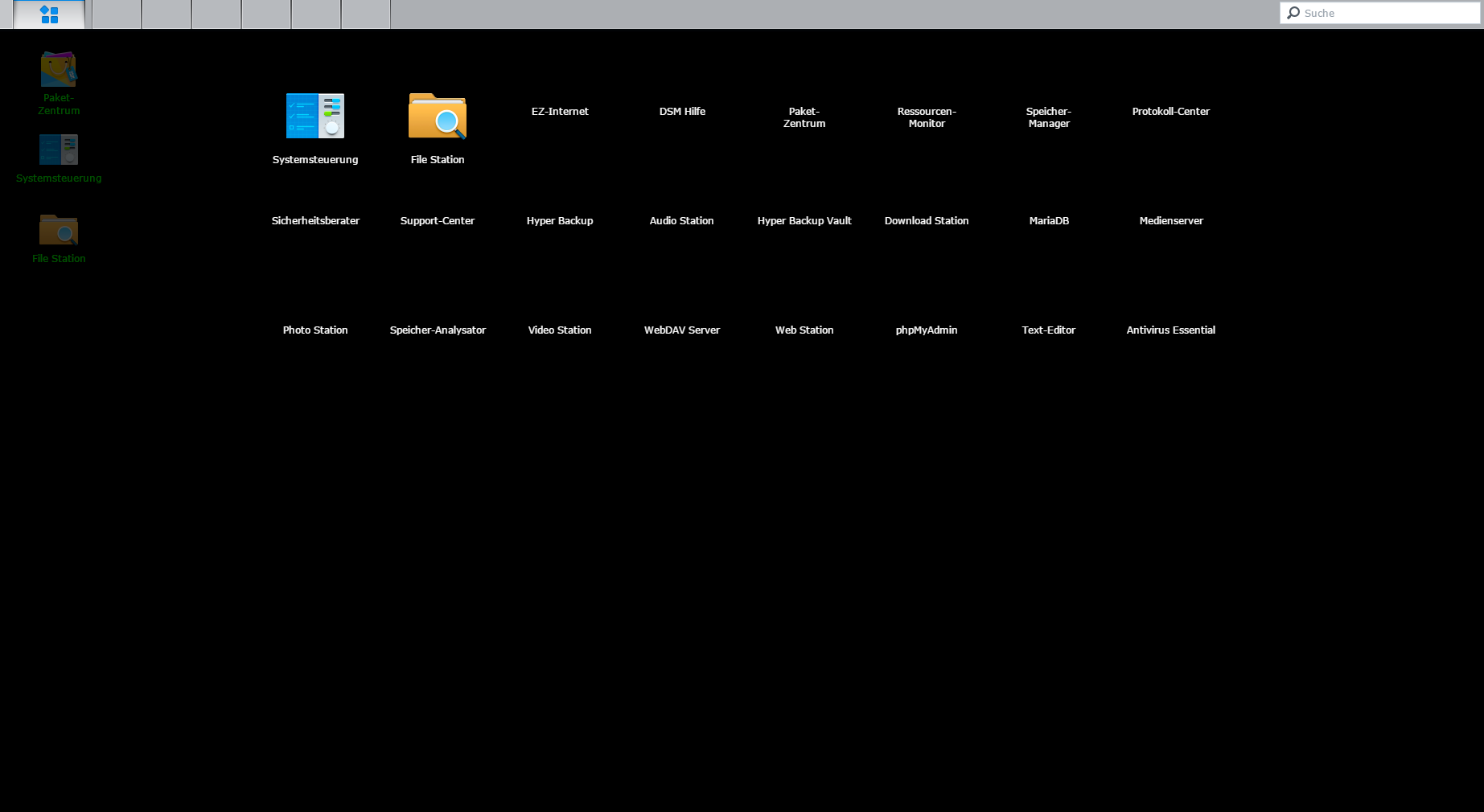Launch File Station desktop shortcut
The height and width of the screenshot is (812, 1484).
pos(59,239)
